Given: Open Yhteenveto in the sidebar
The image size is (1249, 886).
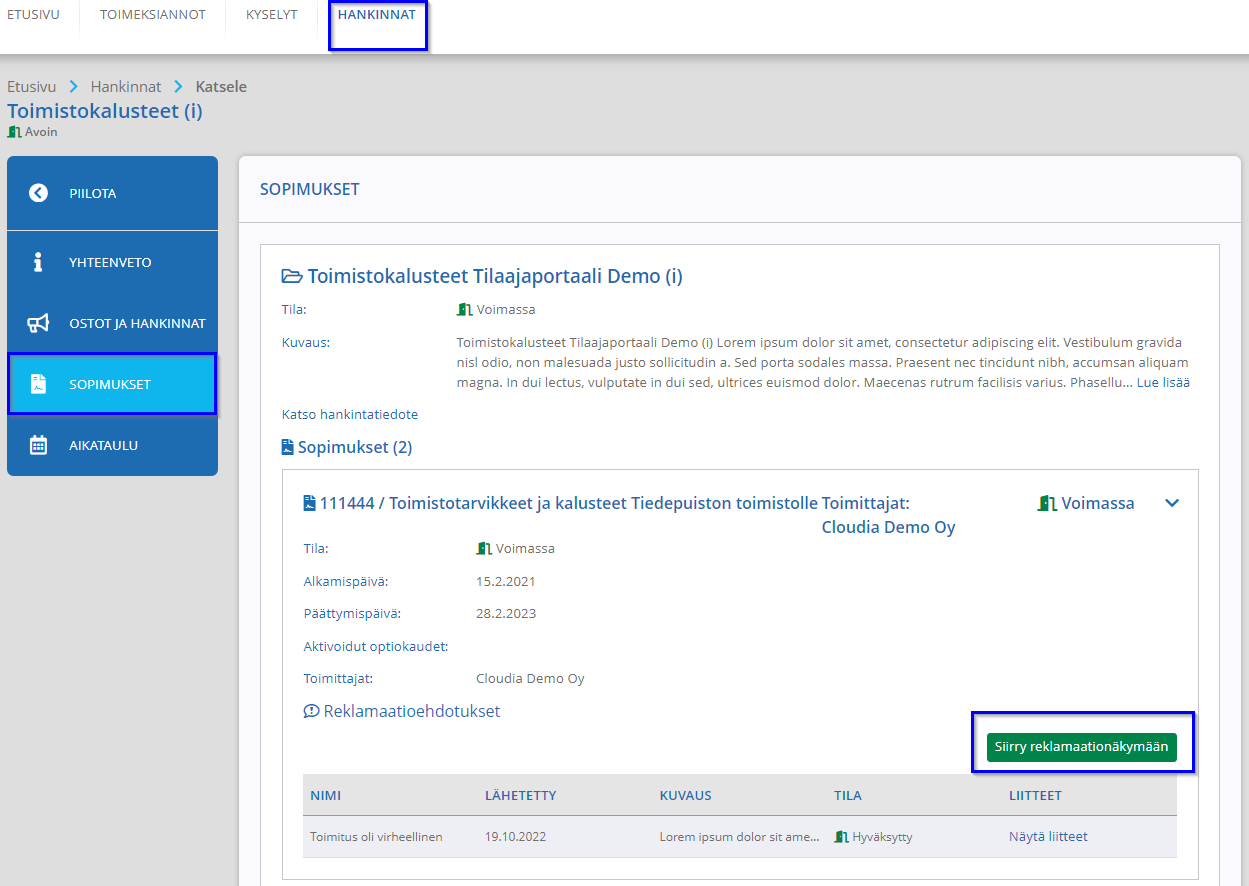Looking at the screenshot, I should [112, 262].
